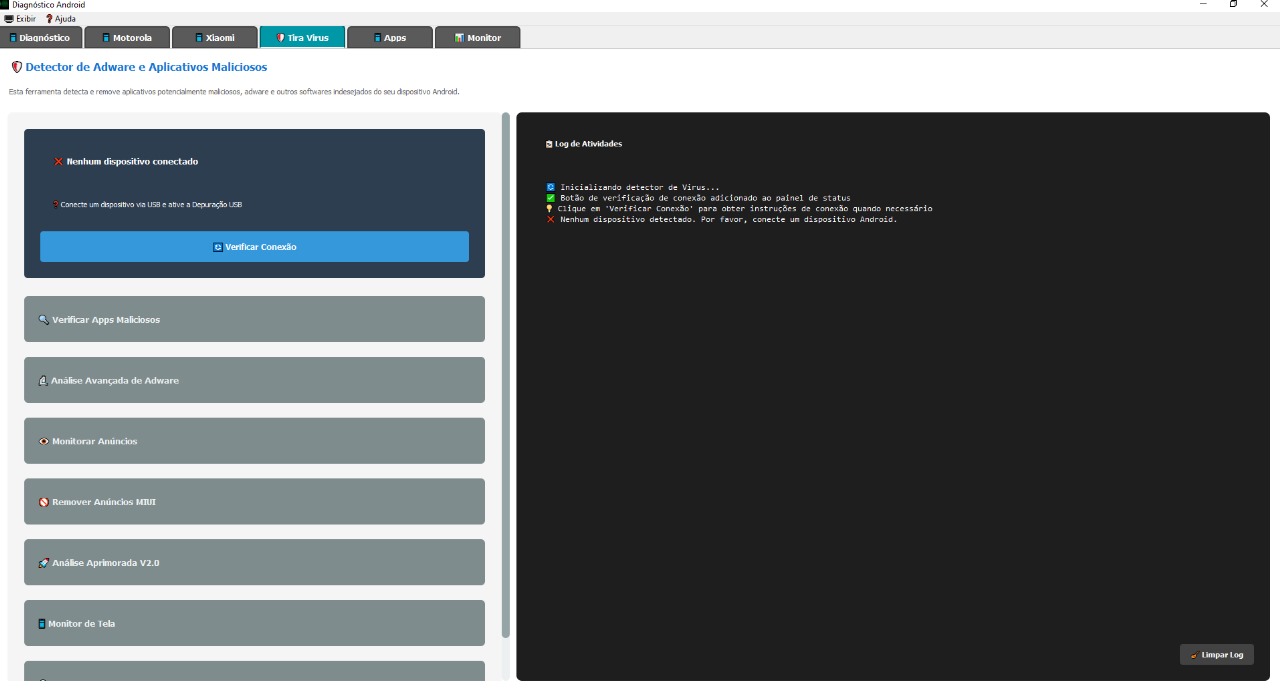Click the shield icon beside the detector title
The width and height of the screenshot is (1280, 690).
click(x=16, y=67)
